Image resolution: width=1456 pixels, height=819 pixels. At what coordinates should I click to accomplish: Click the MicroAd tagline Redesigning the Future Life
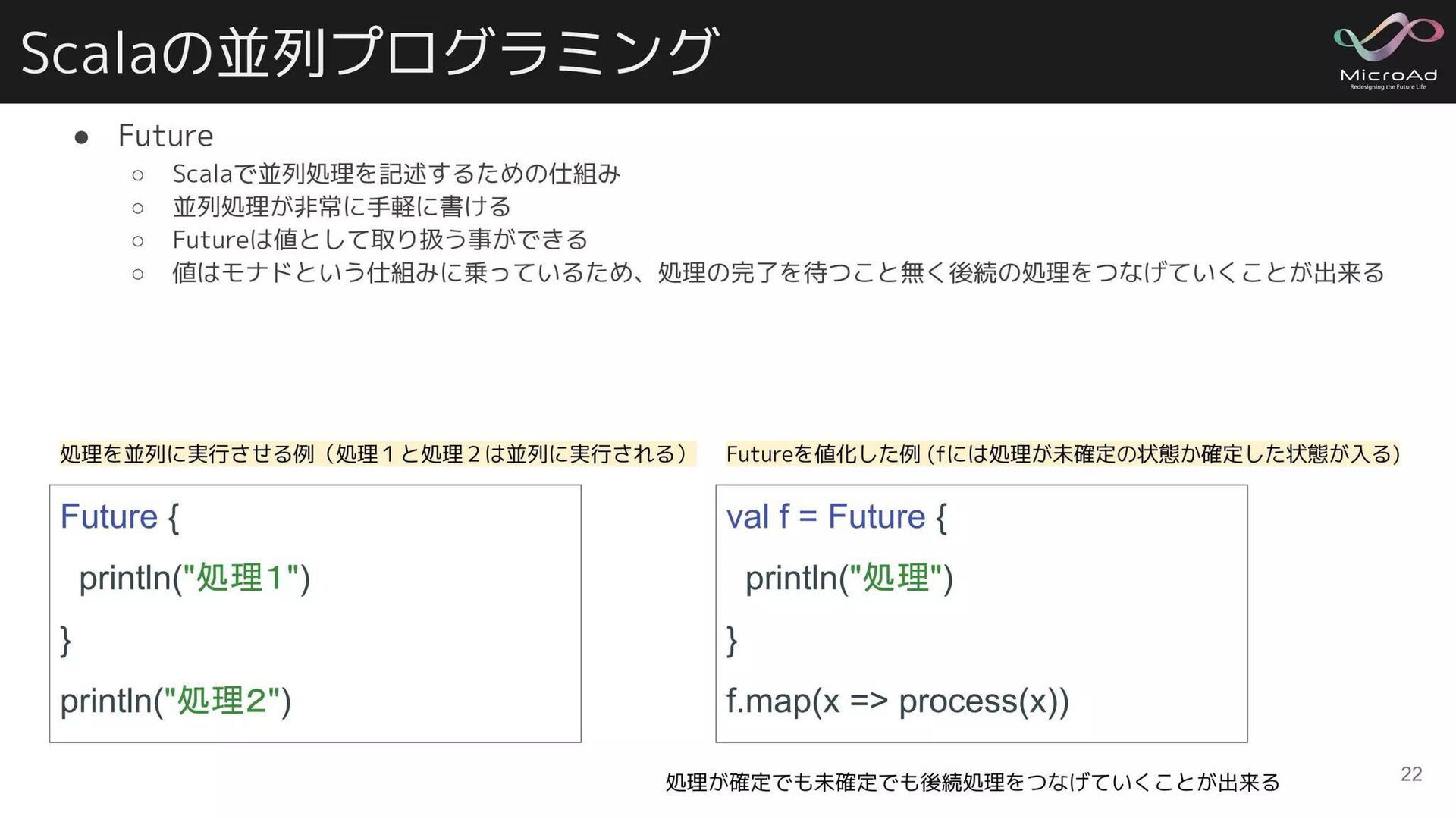tap(1388, 87)
